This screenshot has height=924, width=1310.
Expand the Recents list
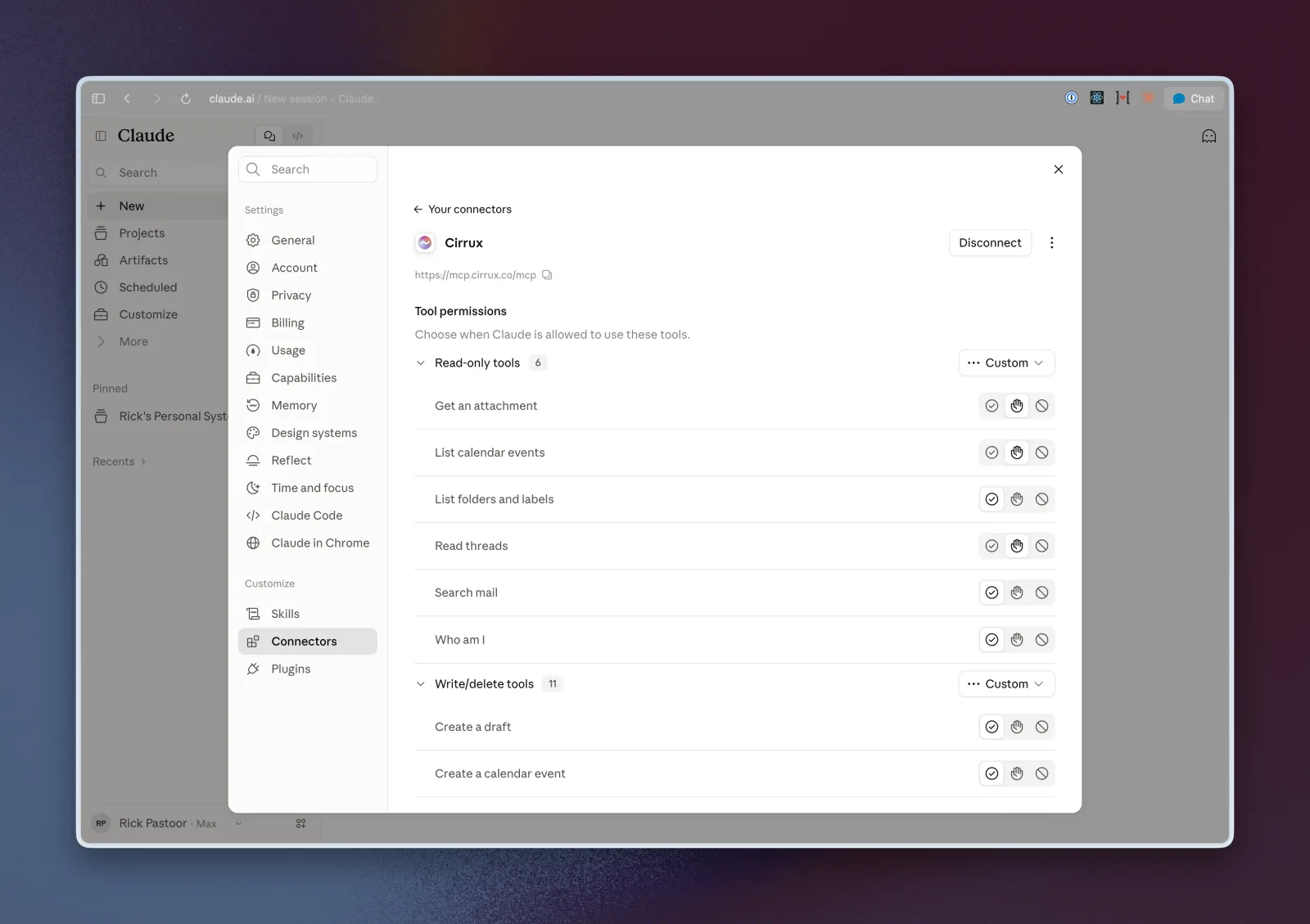tap(120, 462)
